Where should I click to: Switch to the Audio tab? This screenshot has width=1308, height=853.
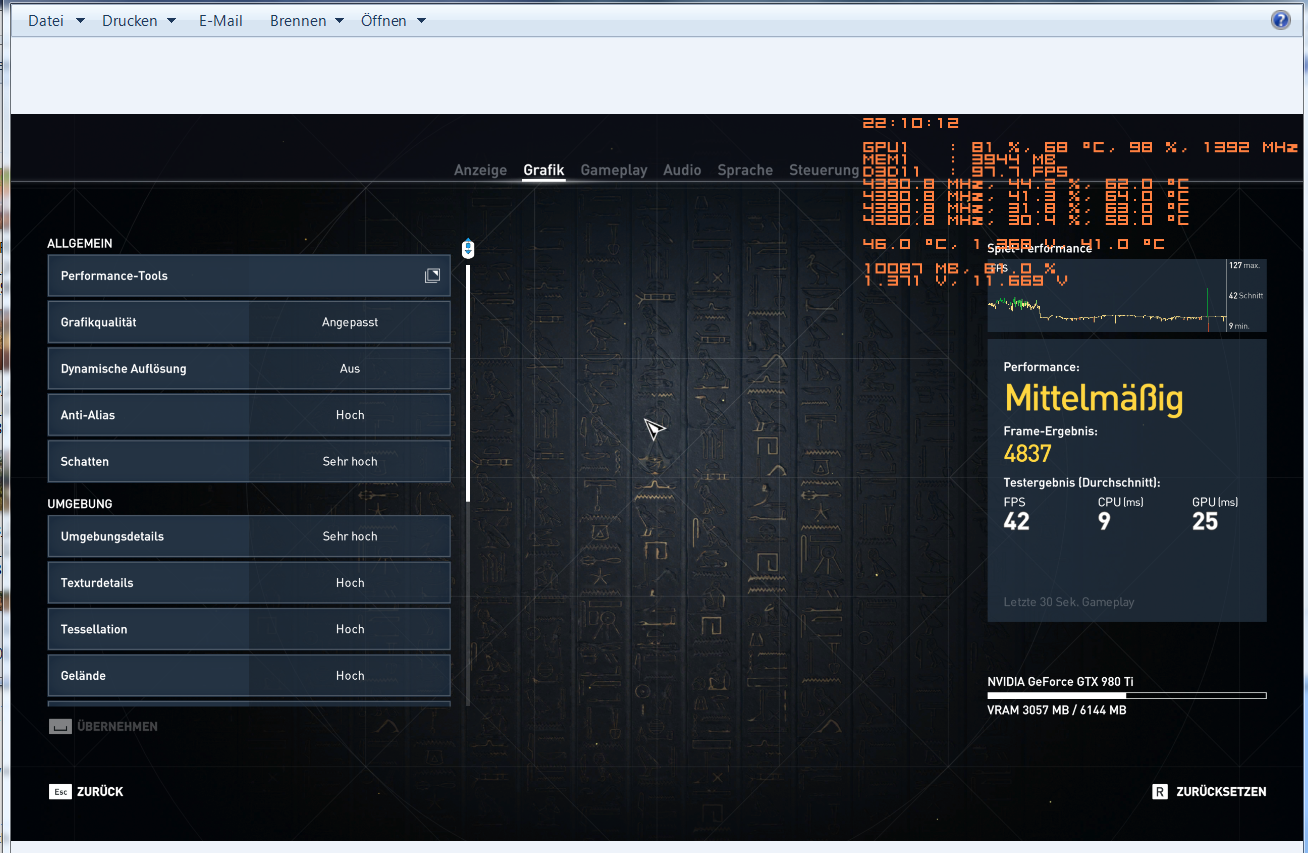[x=682, y=171]
